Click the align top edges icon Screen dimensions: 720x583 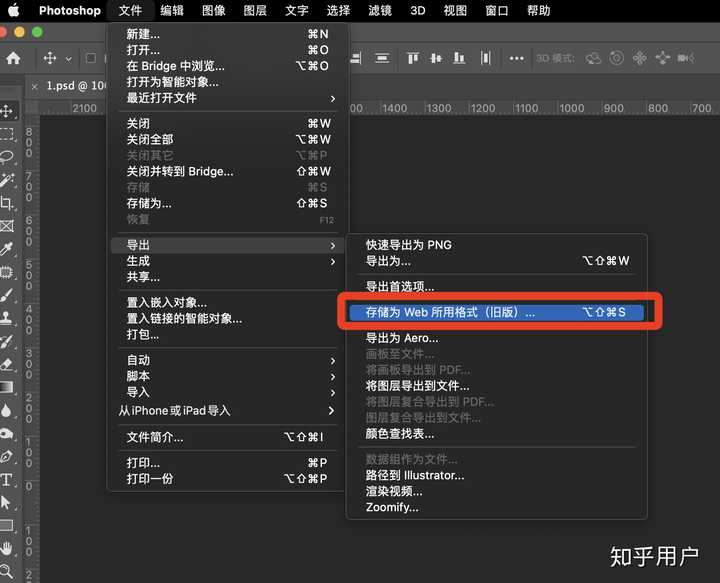point(413,58)
